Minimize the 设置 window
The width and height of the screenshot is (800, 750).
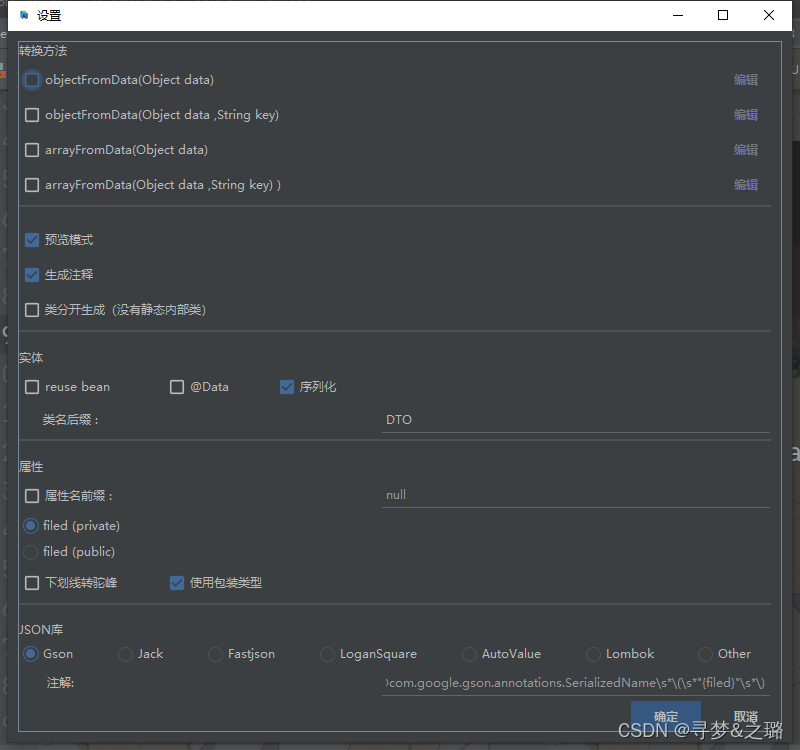pyautogui.click(x=678, y=15)
